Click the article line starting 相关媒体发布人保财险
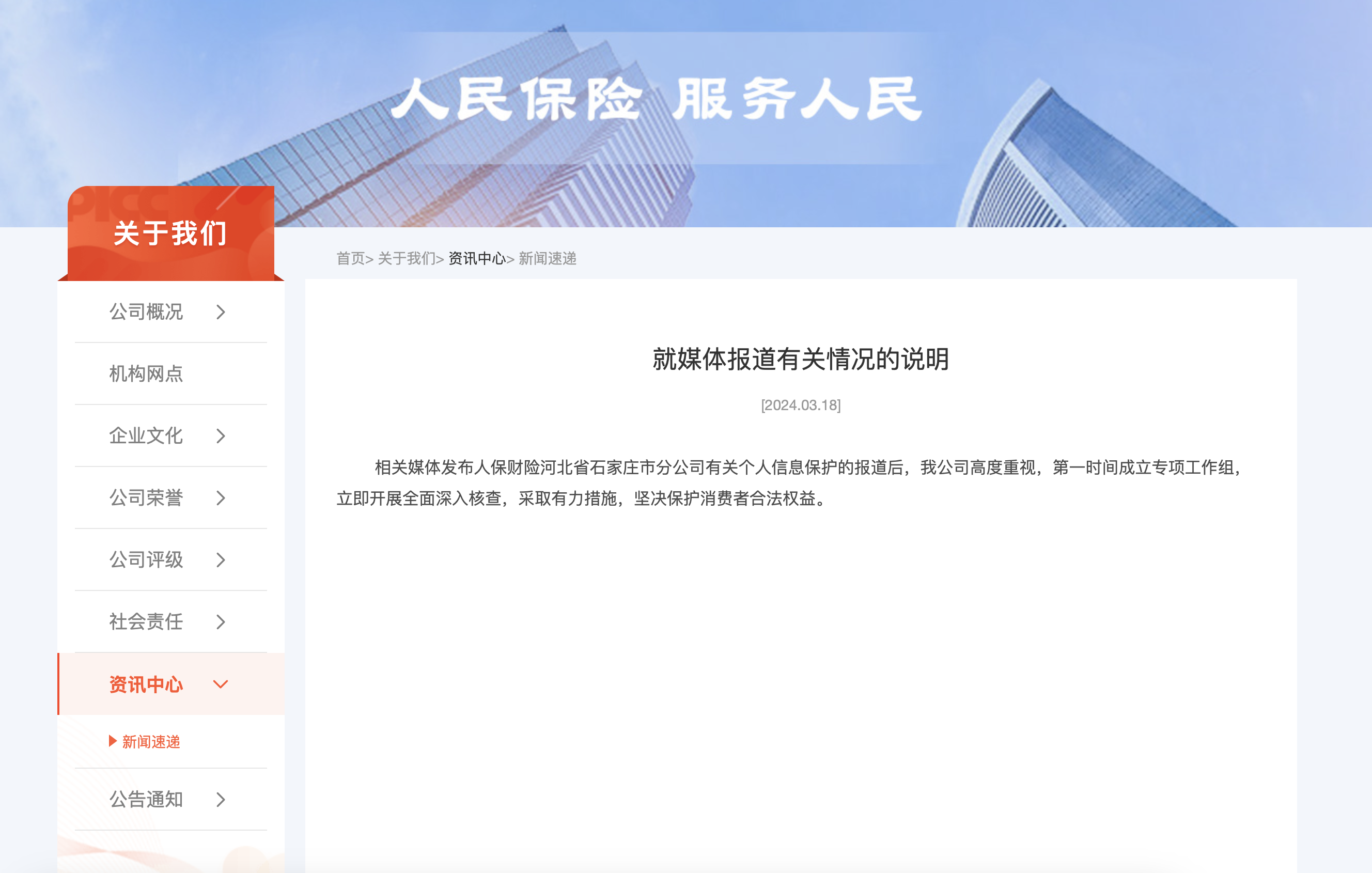1372x873 pixels. pos(809,468)
